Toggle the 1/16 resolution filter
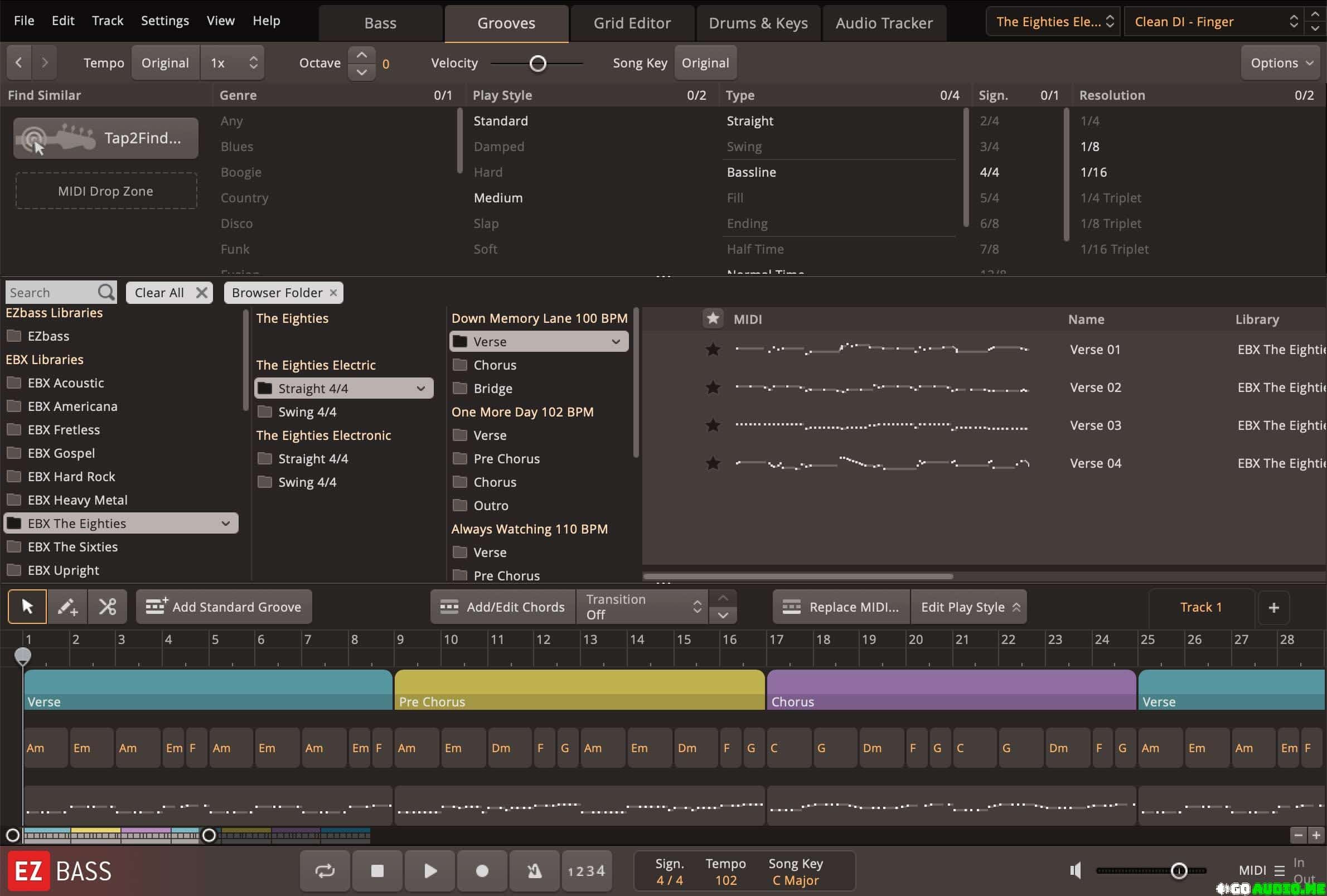The height and width of the screenshot is (896, 1327). click(1093, 172)
